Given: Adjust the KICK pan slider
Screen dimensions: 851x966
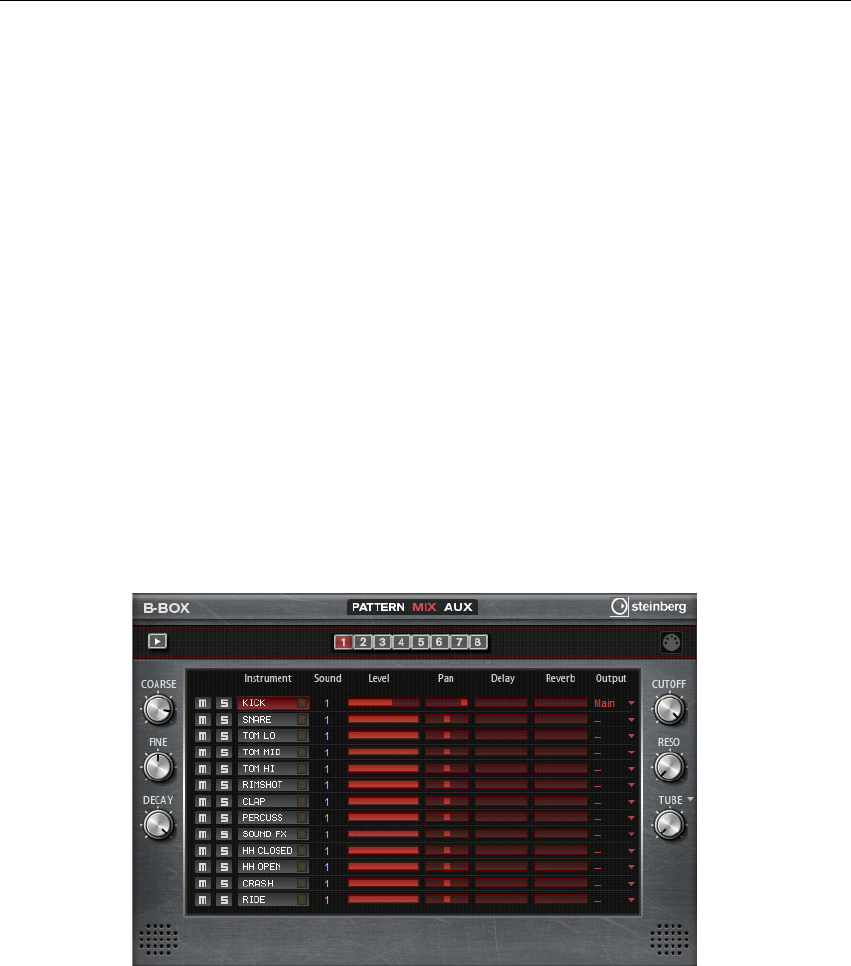Looking at the screenshot, I should pos(447,702).
